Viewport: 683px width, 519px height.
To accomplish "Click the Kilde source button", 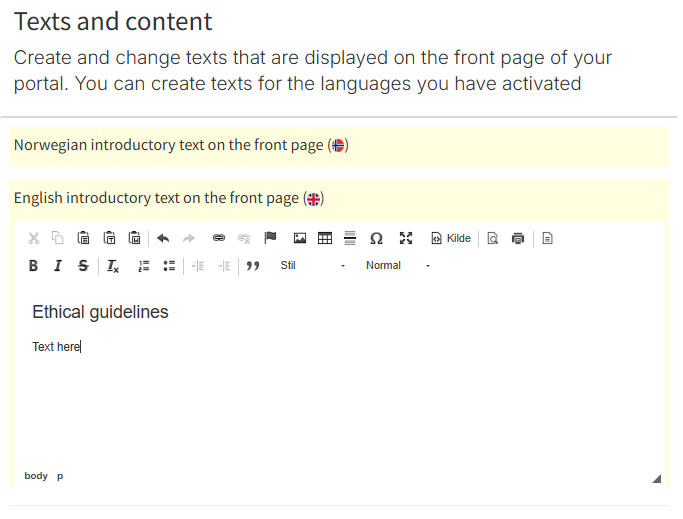I will point(451,238).
